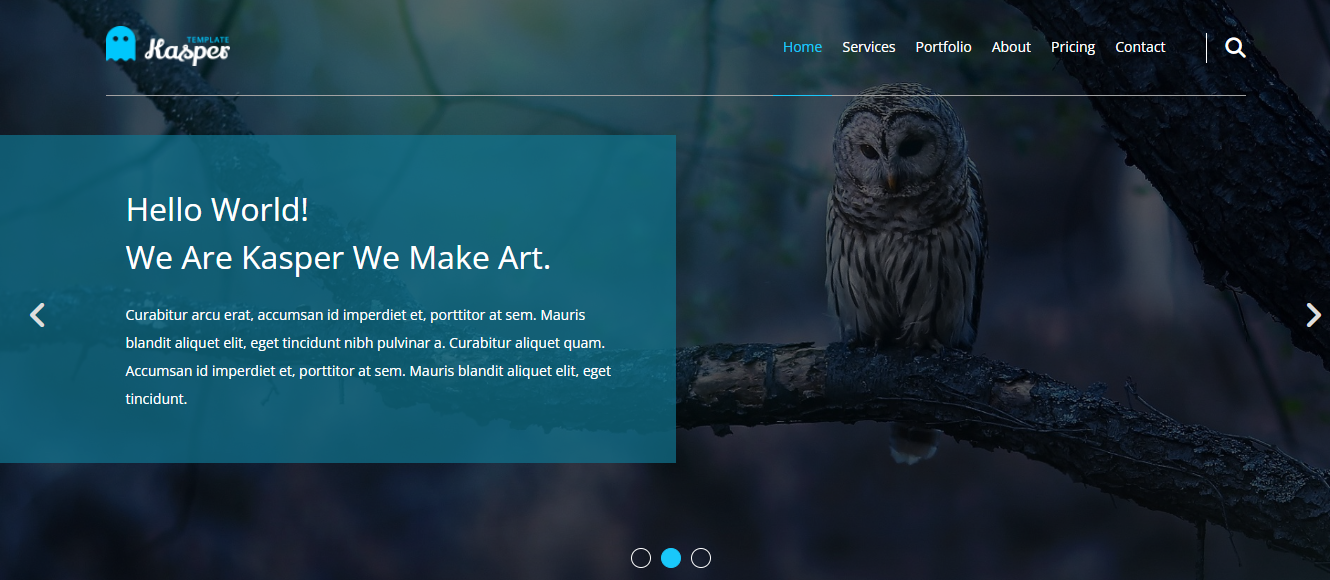Open the search magnifier icon
1330x580 pixels.
1235,47
